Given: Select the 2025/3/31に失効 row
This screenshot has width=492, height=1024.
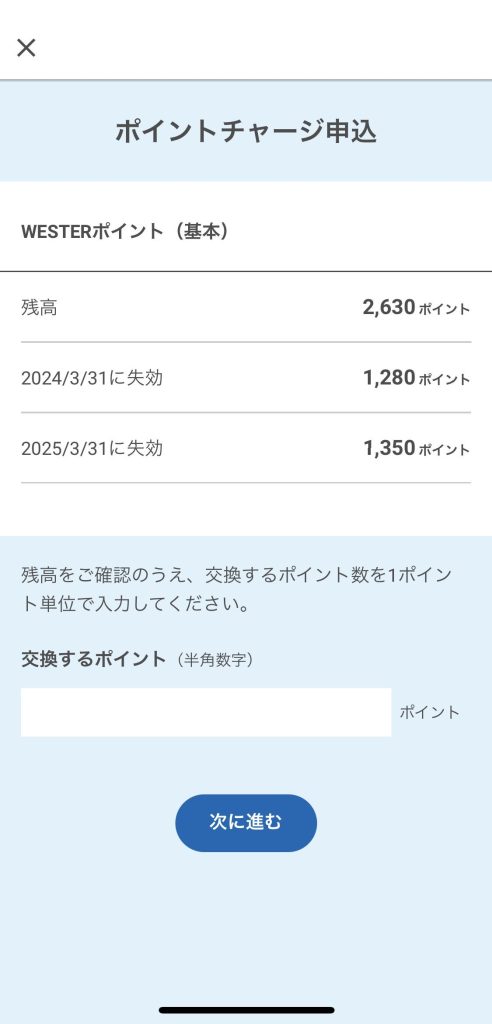Looking at the screenshot, I should [246, 448].
